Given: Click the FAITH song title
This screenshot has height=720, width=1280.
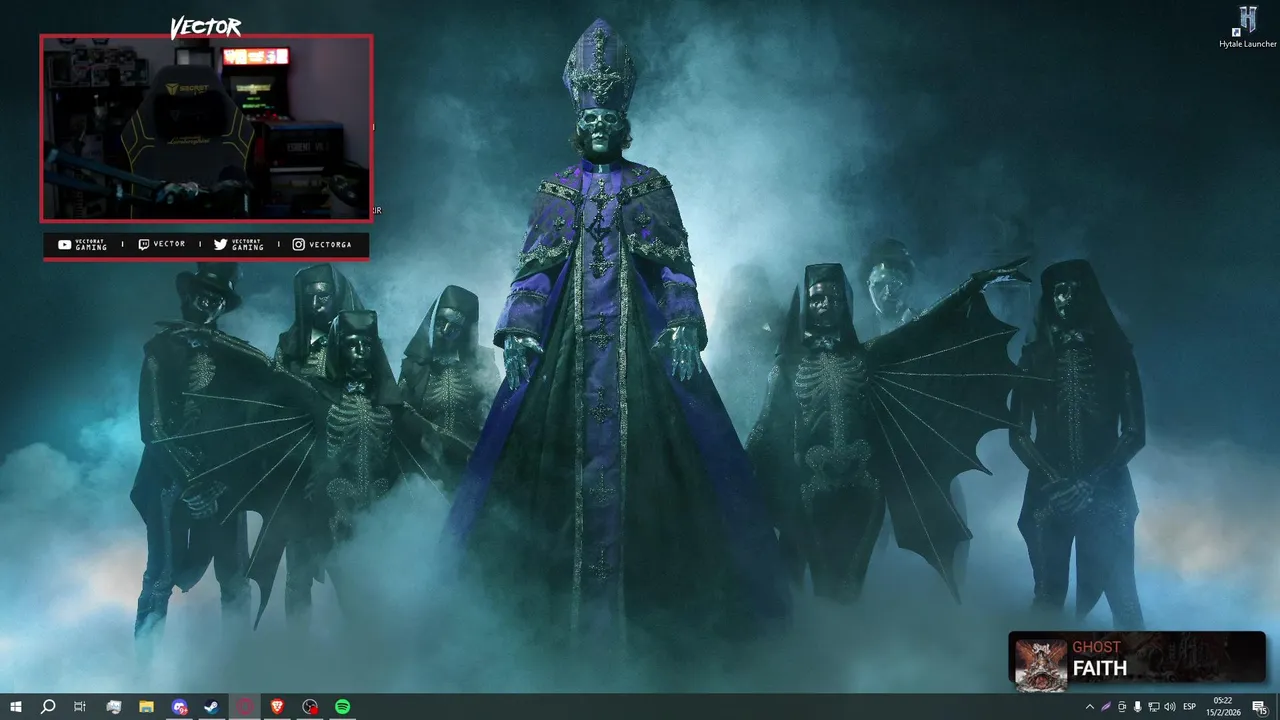Looking at the screenshot, I should point(1099,668).
